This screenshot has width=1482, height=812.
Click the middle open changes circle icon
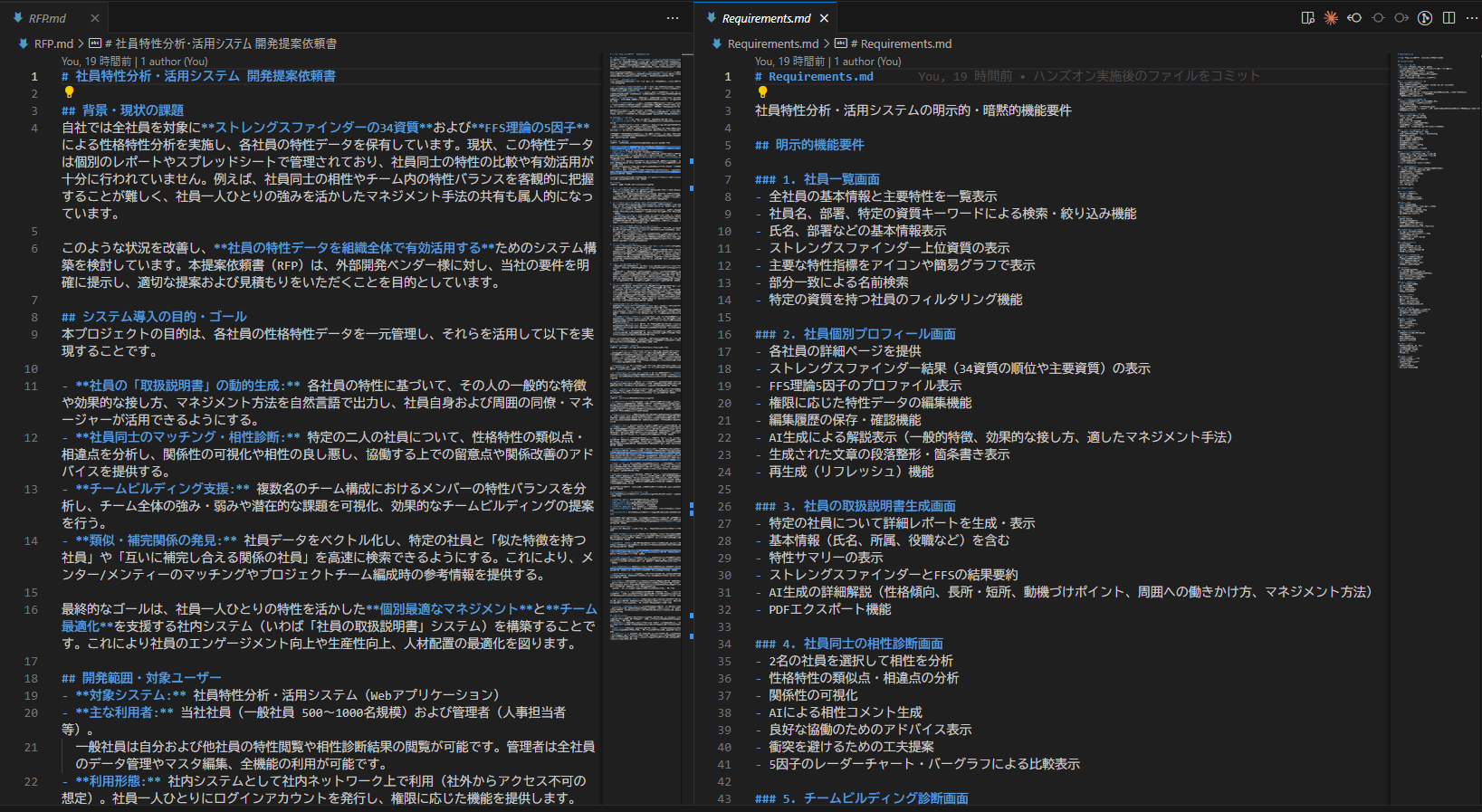[x=1378, y=18]
